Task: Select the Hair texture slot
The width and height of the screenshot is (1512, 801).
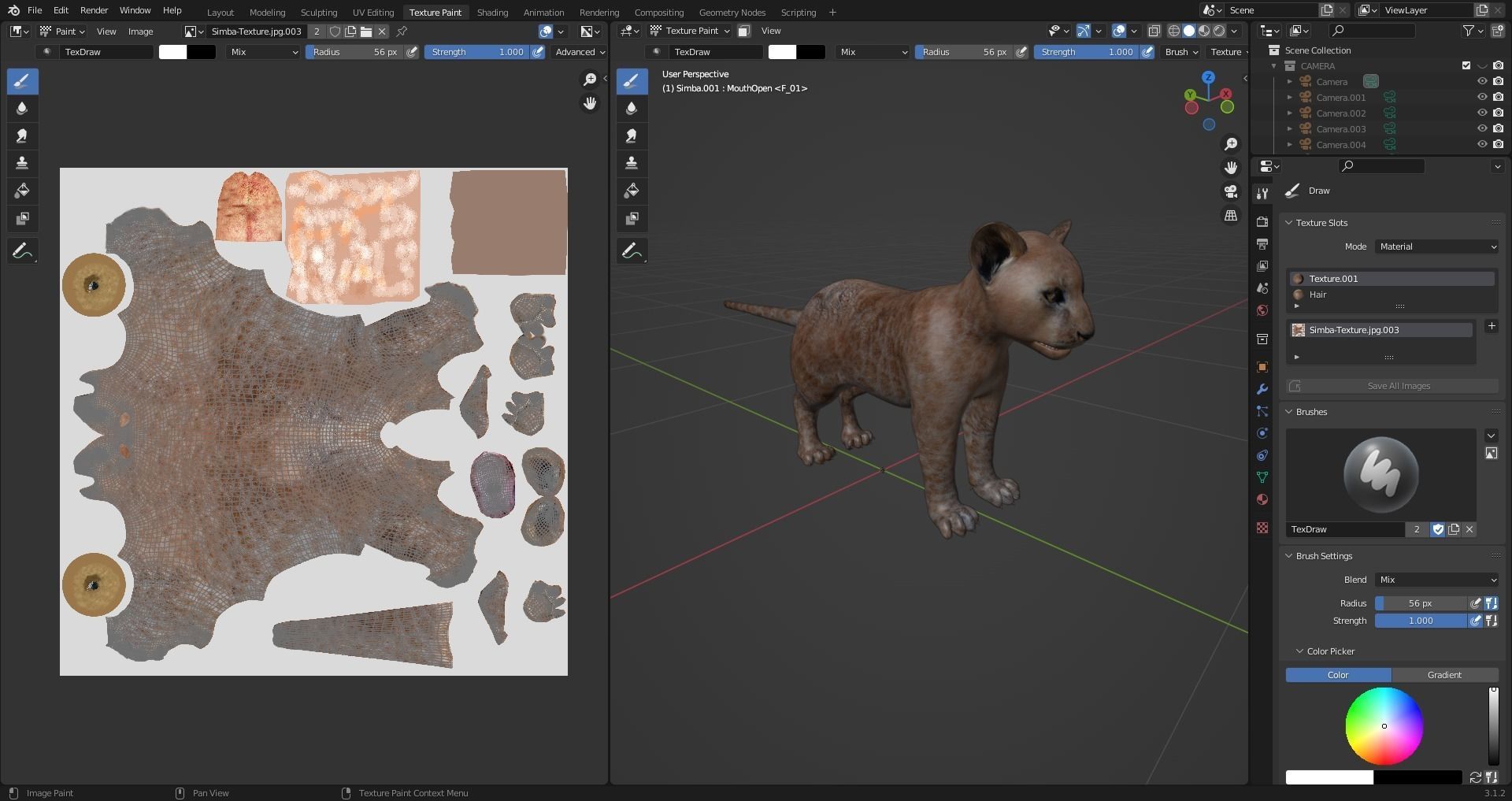Action: click(1392, 295)
